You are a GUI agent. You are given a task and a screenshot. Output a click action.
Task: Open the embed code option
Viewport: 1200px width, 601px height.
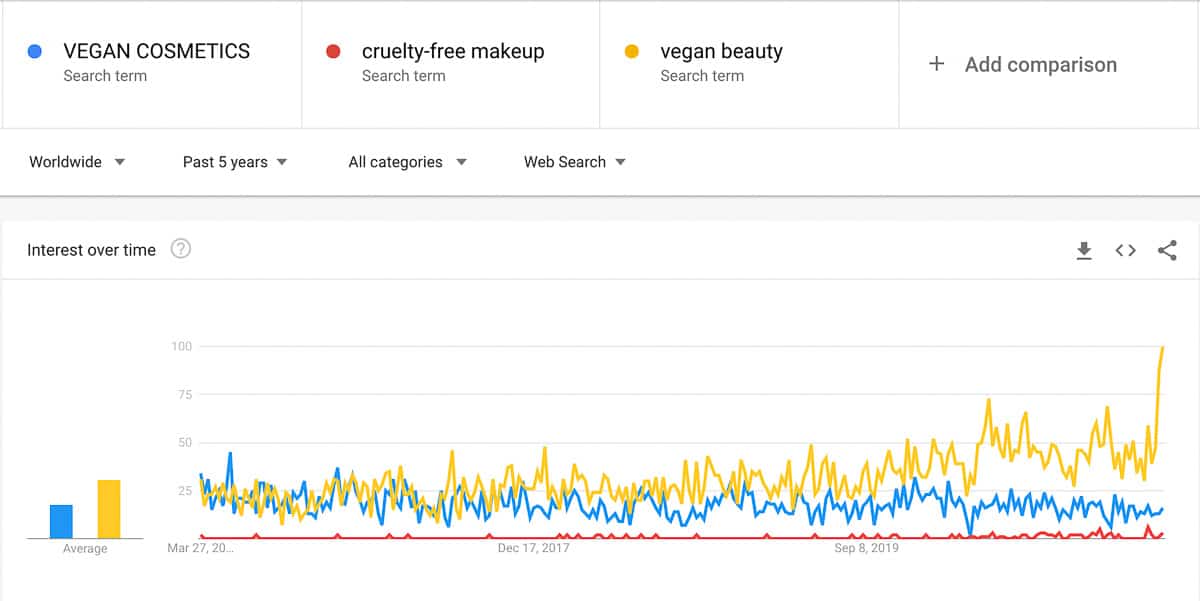point(1125,251)
